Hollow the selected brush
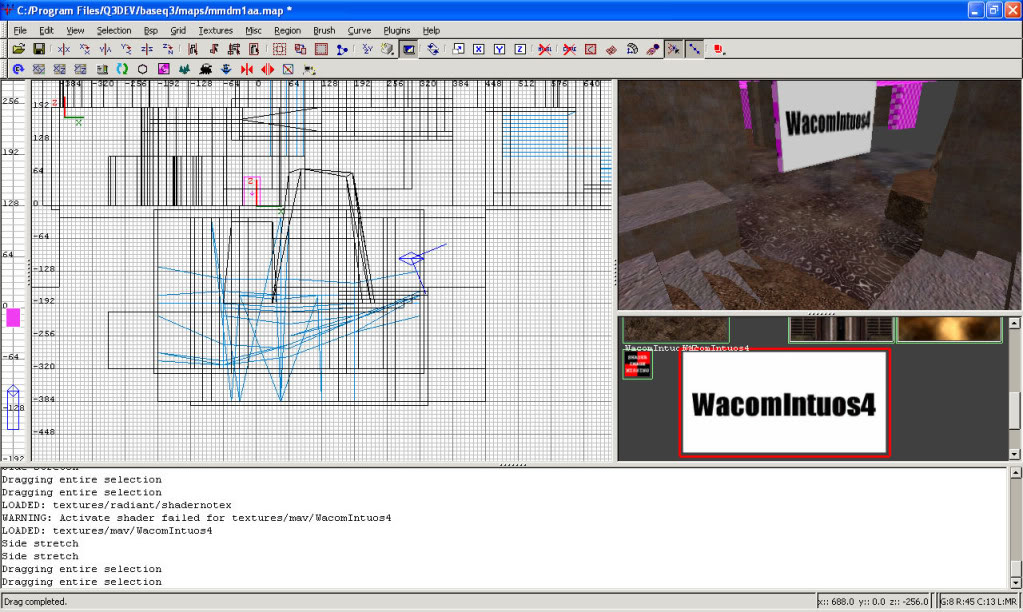This screenshot has height=612, width=1023. [x=323, y=48]
